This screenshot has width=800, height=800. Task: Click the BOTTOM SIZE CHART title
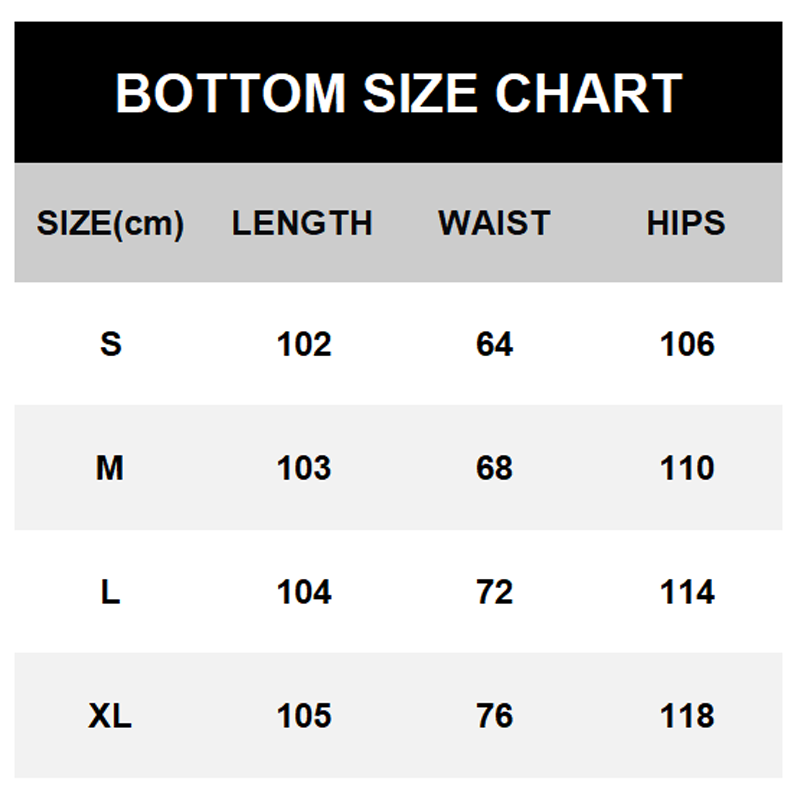[398, 93]
